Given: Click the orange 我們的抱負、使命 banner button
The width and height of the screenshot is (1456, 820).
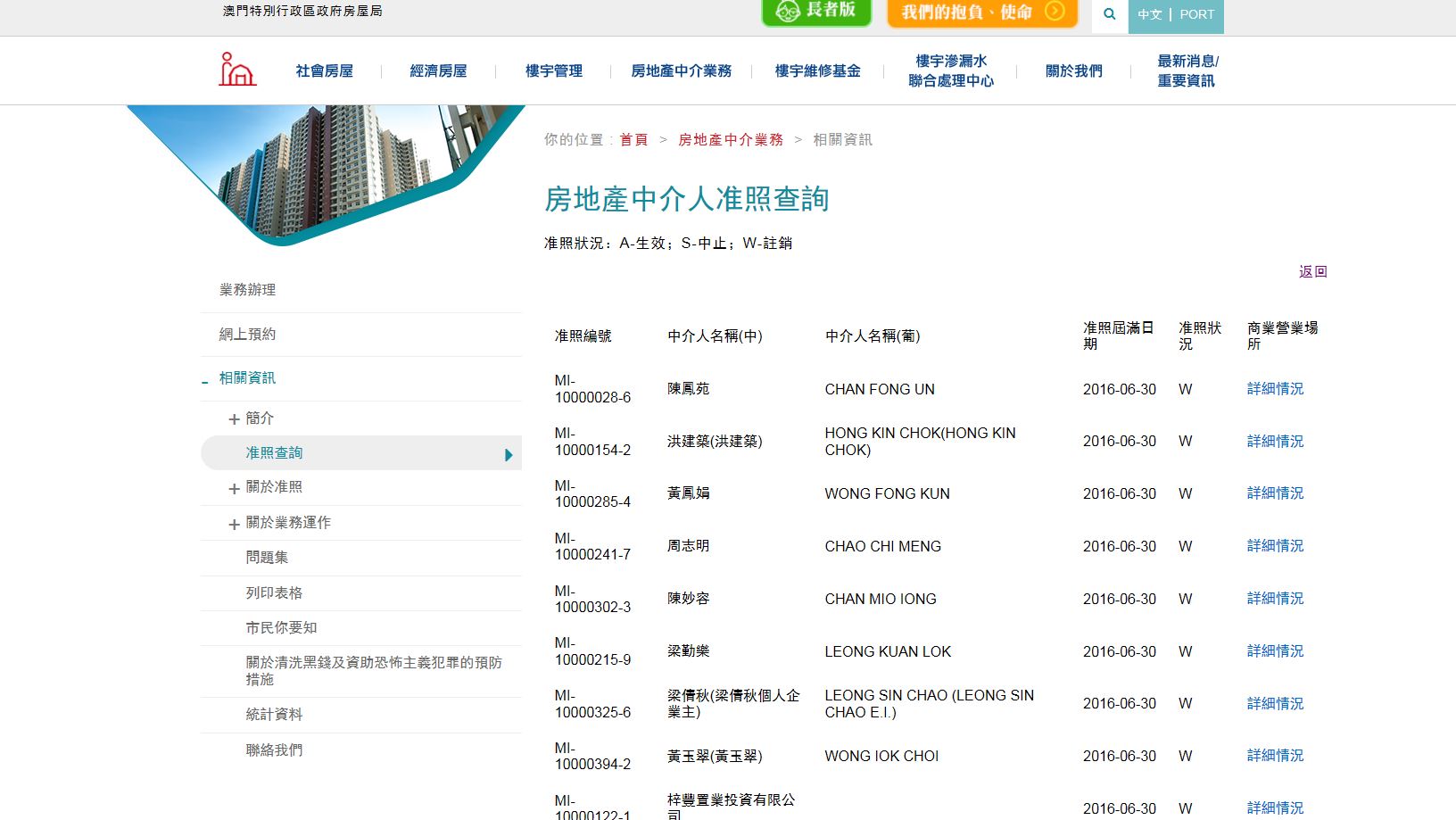Looking at the screenshot, I should [982, 12].
